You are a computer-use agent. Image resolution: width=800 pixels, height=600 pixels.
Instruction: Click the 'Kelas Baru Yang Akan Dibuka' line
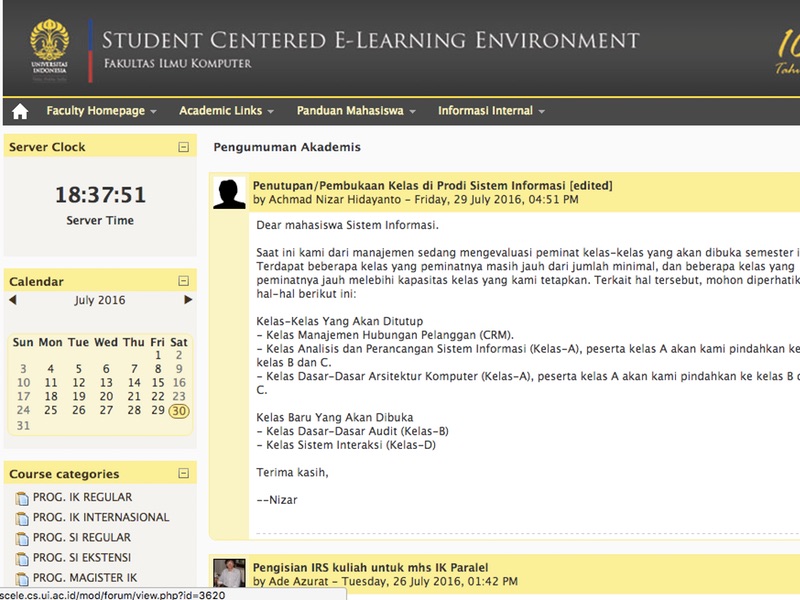coord(335,417)
